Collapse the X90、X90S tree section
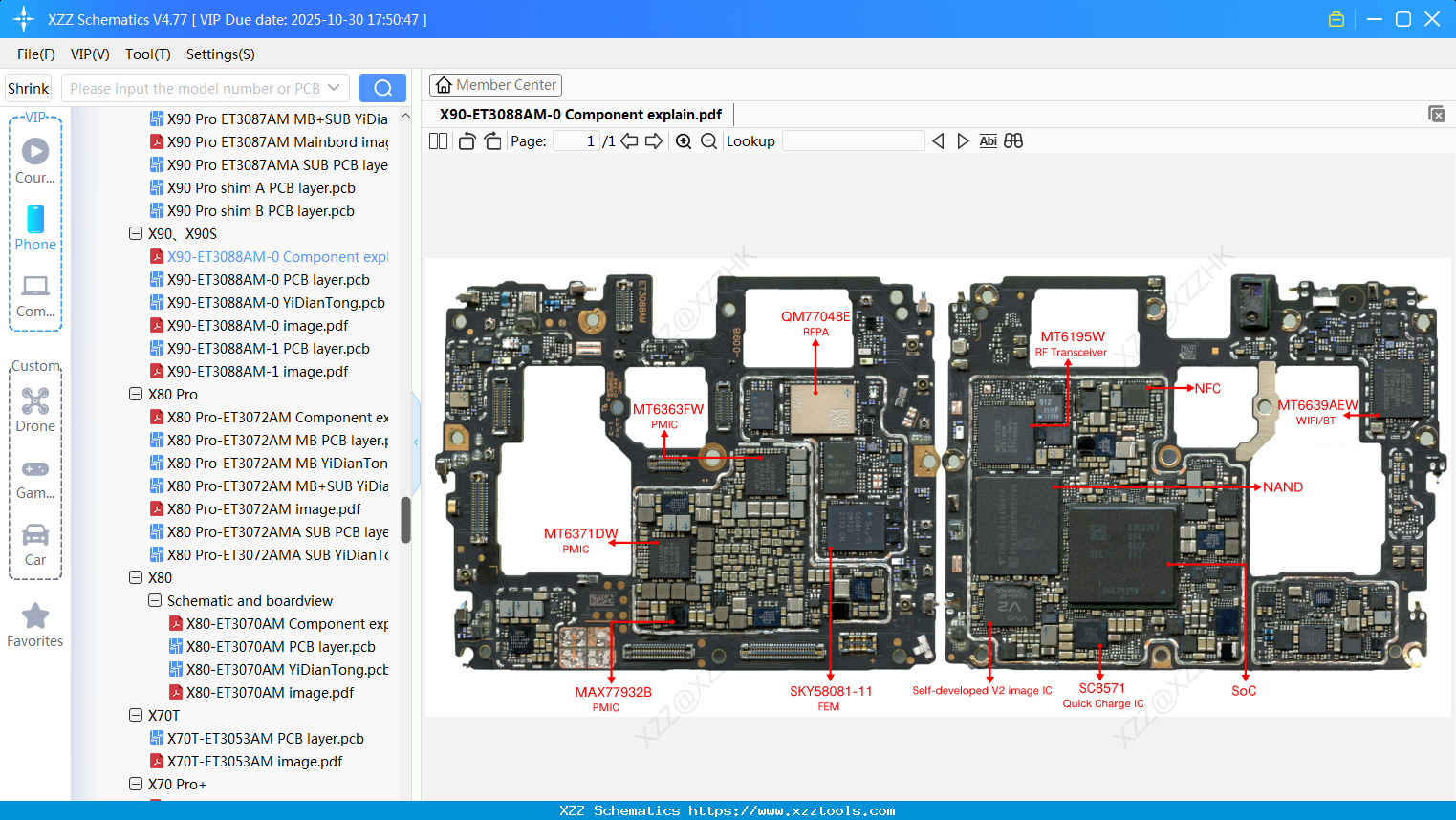Viewport: 1456px width, 820px height. pos(136,233)
